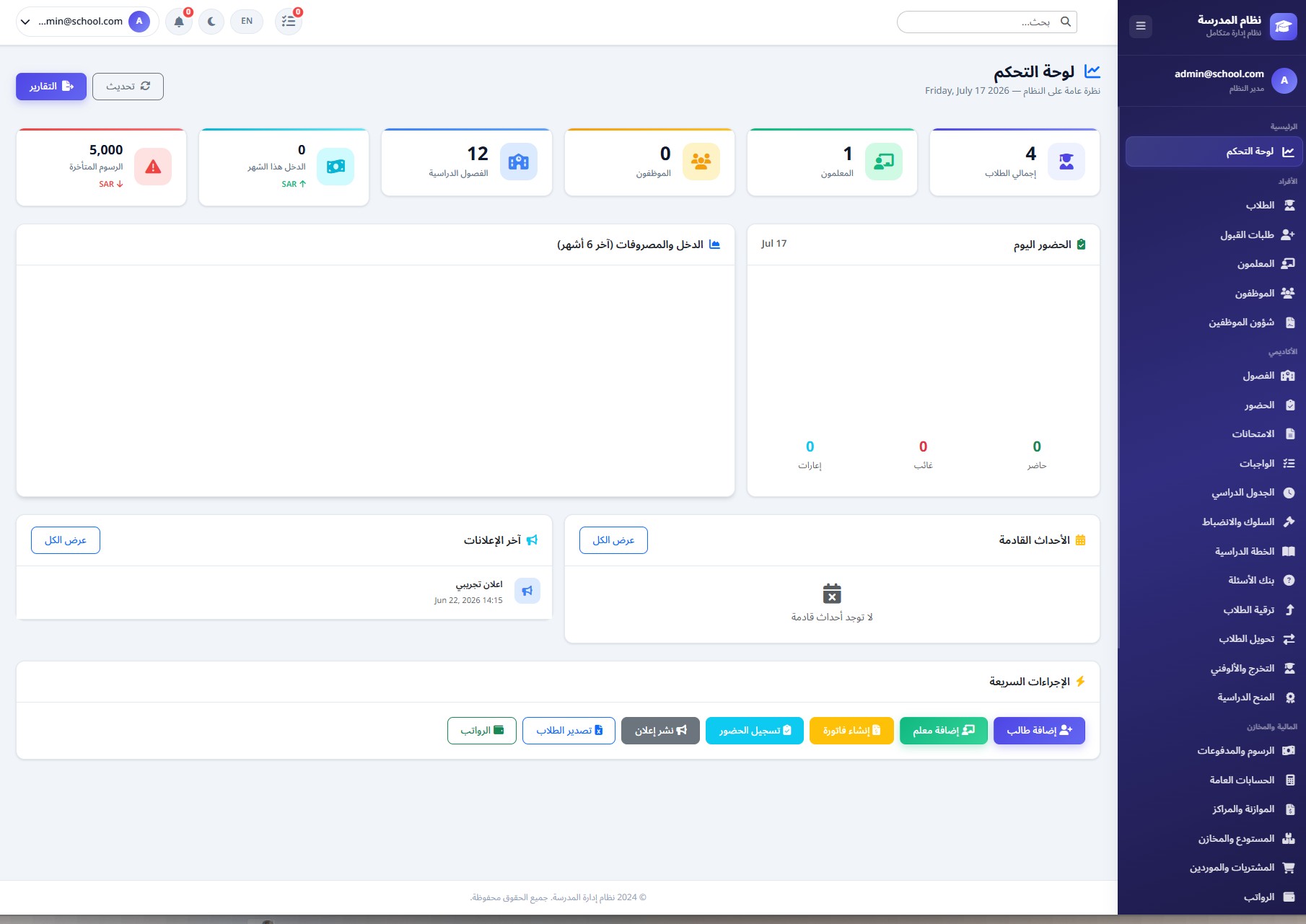Open the tasks checklist icon

coord(289,22)
